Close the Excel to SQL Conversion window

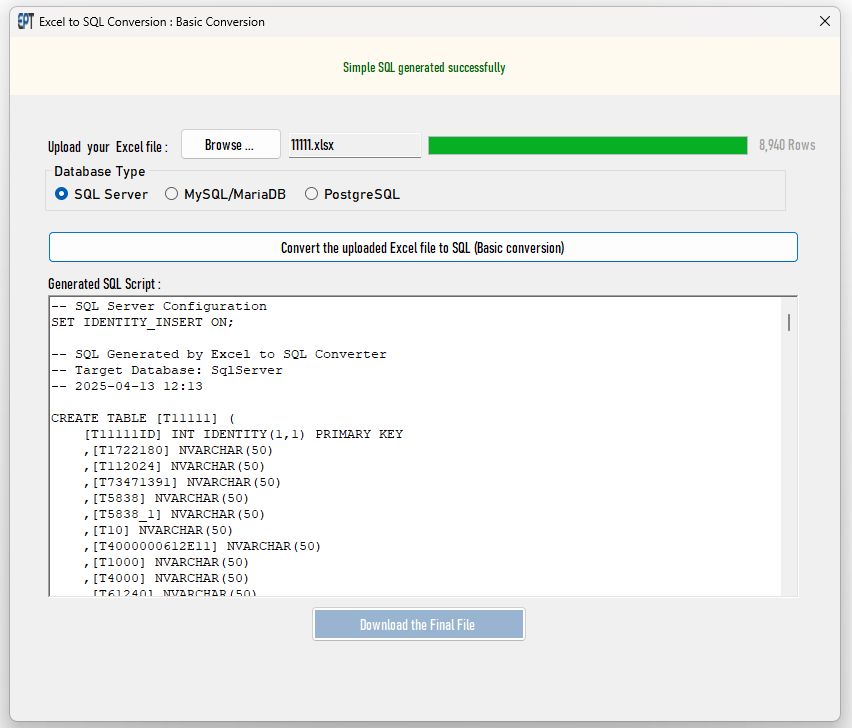tap(825, 21)
